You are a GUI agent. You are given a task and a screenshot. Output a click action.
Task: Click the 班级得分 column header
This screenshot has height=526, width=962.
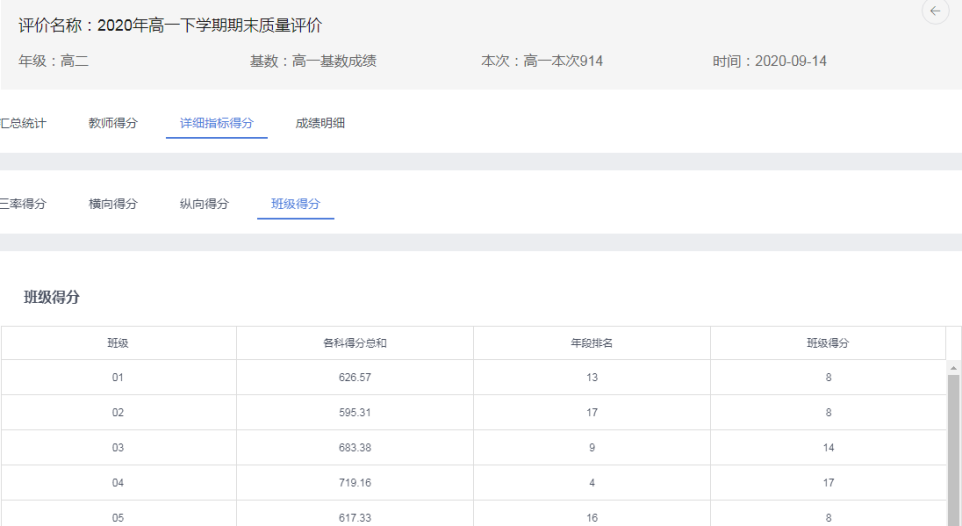[828, 343]
